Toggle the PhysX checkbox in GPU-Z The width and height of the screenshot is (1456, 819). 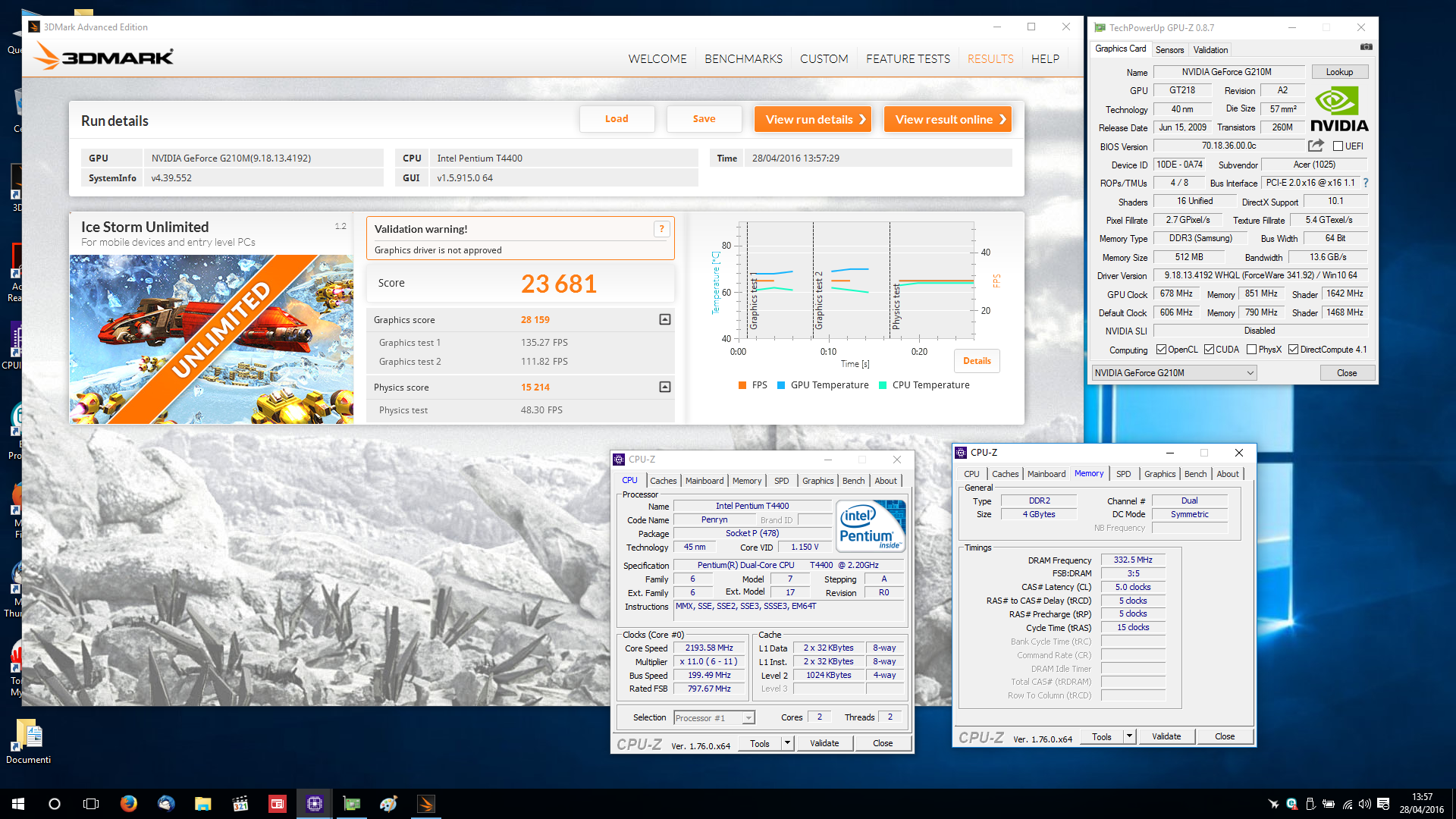pos(1251,350)
